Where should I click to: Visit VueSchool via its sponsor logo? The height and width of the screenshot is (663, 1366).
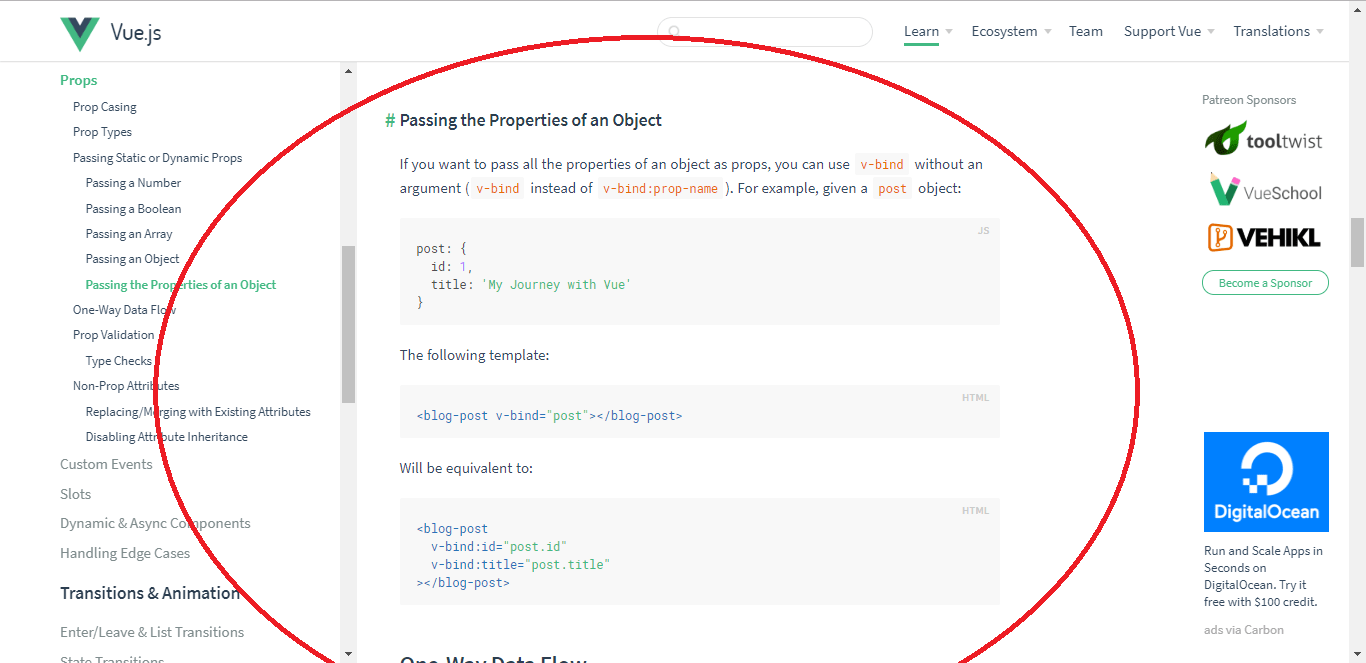[x=1264, y=190]
